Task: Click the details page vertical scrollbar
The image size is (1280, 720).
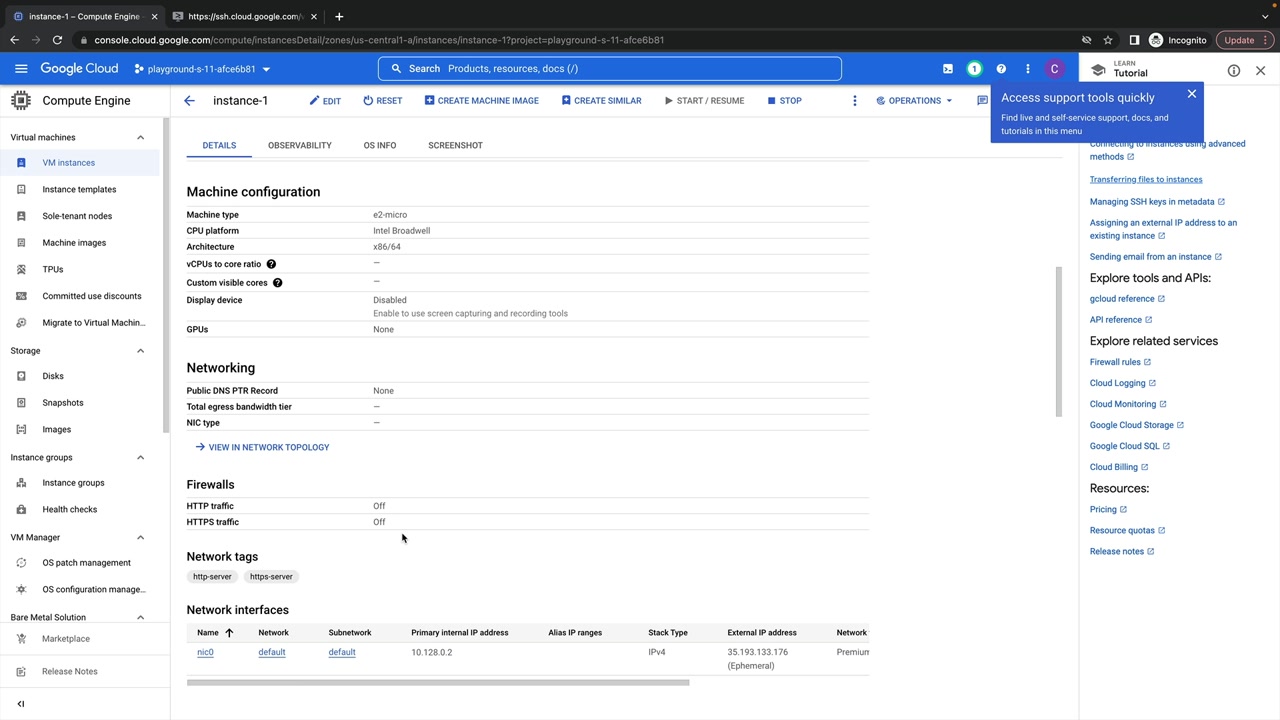Action: pos(1058,342)
